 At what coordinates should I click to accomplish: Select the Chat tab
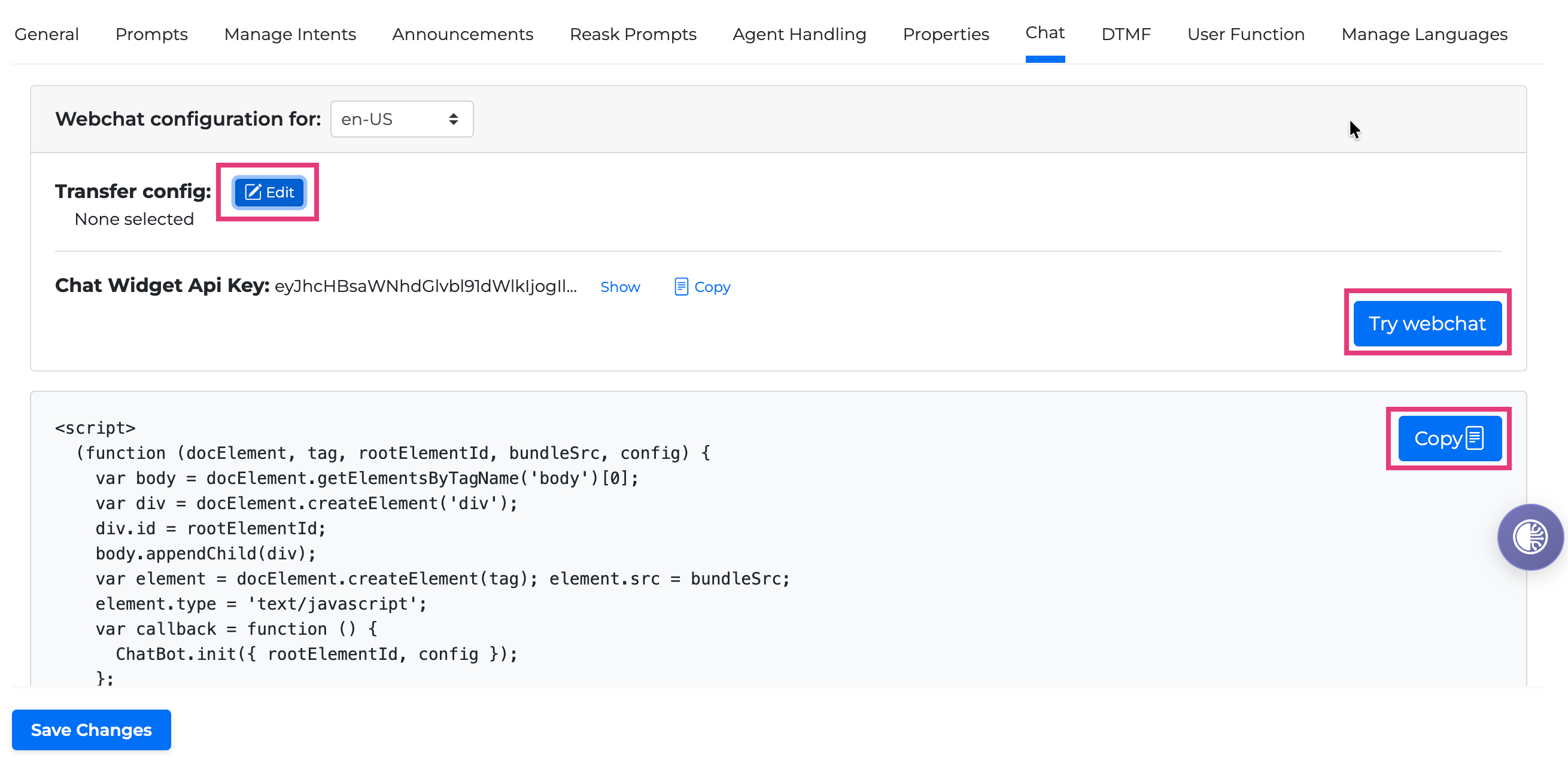1044,33
